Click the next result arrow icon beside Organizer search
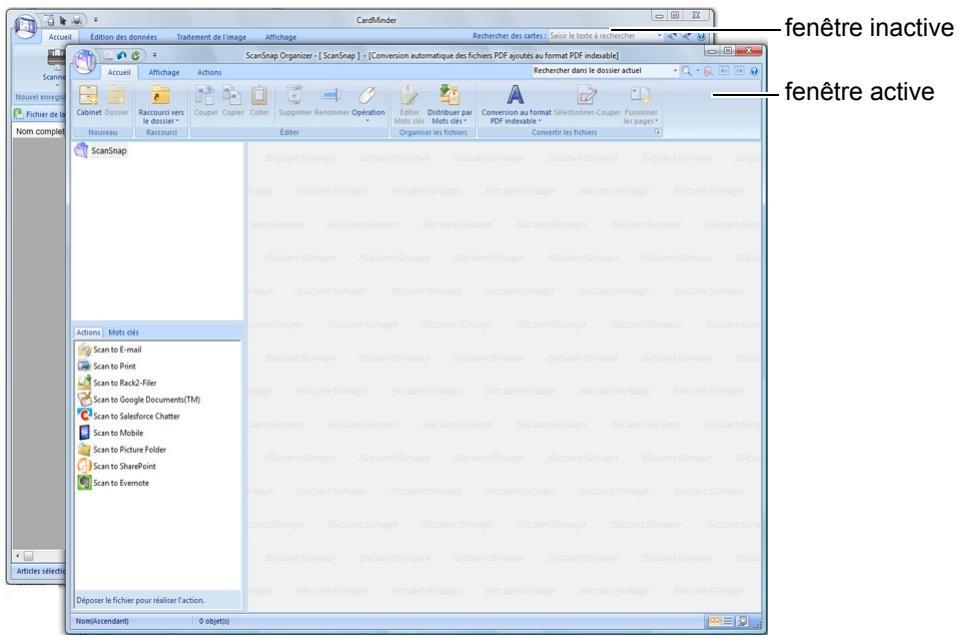This screenshot has width=959, height=637. tap(739, 71)
